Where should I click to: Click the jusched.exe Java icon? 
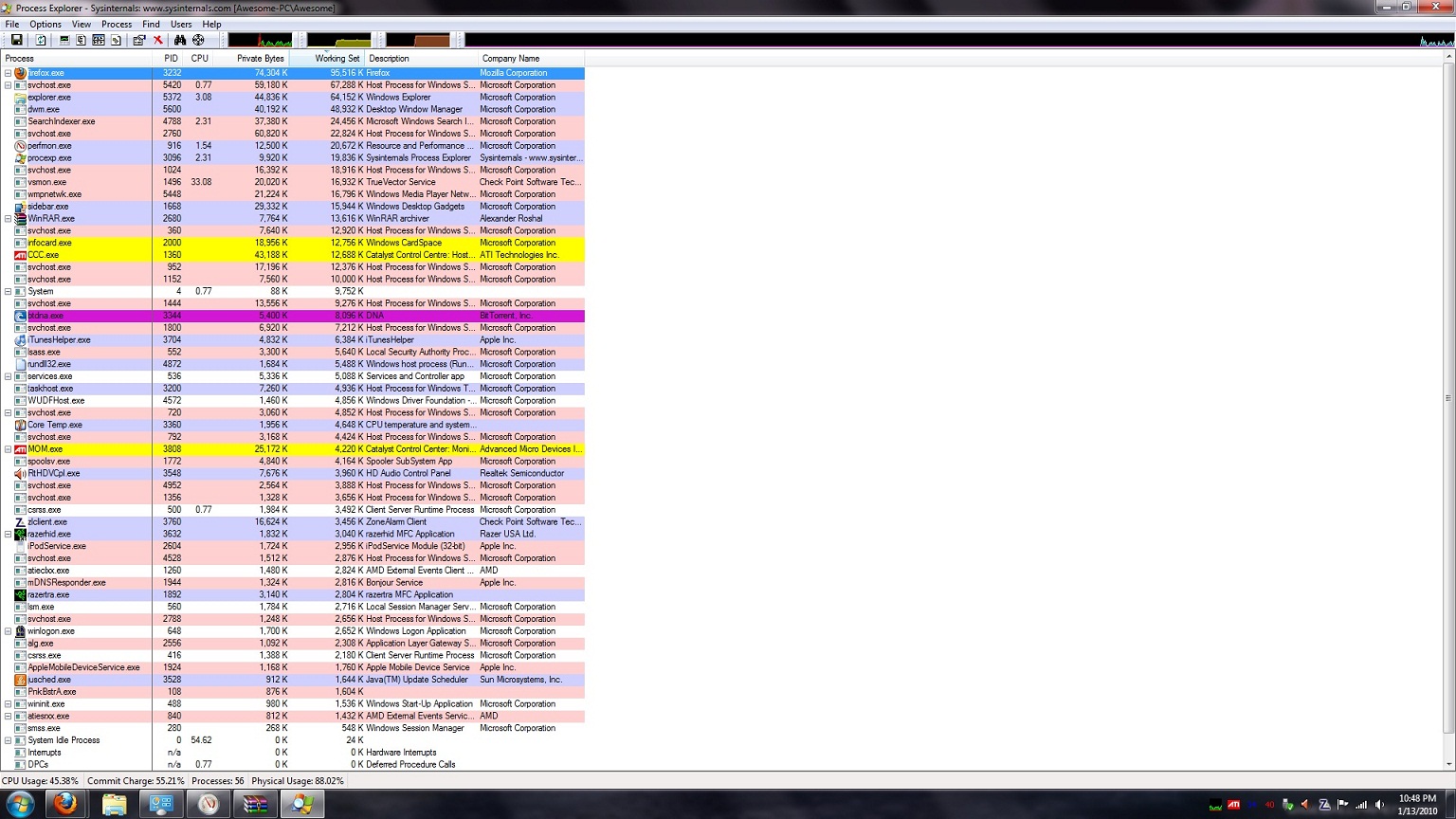(20, 680)
